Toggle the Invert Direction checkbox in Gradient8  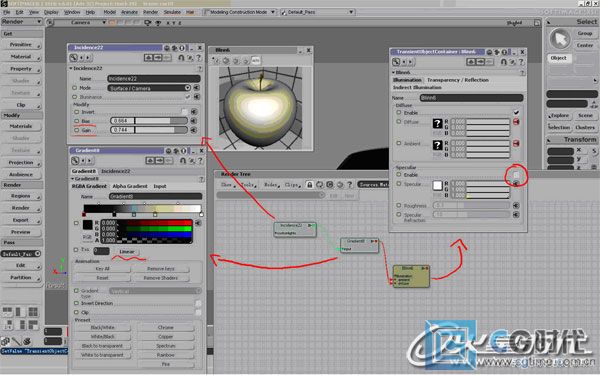click(x=198, y=303)
